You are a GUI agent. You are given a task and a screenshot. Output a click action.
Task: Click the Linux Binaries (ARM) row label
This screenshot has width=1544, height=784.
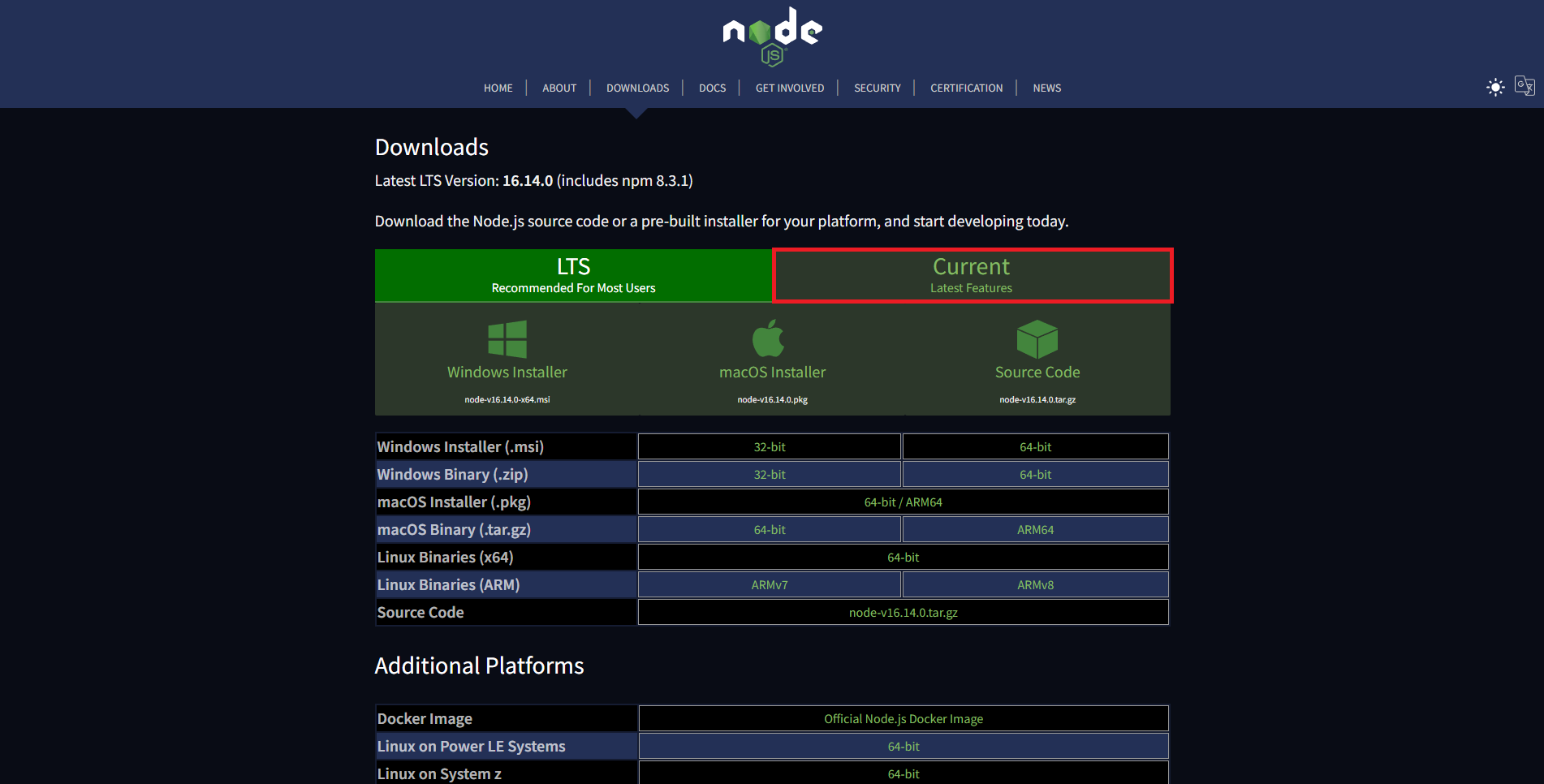[448, 584]
